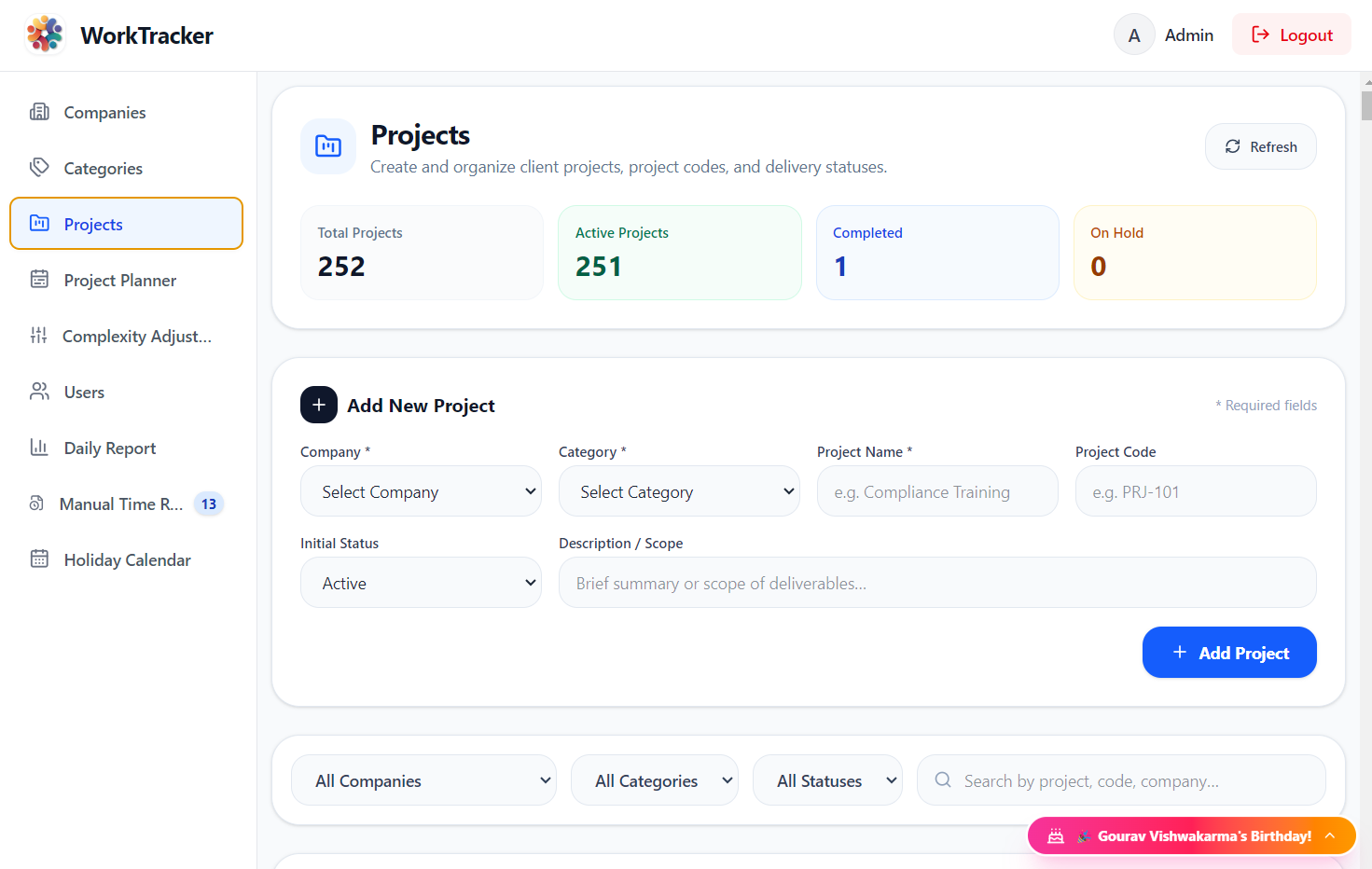Click the Project Name input field
This screenshot has height=869, width=1372.
(937, 491)
